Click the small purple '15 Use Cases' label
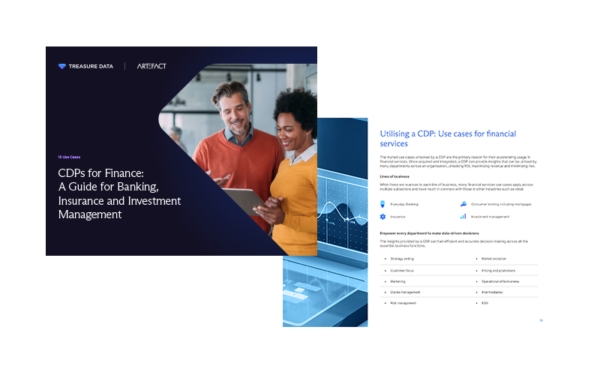 (x=69, y=157)
